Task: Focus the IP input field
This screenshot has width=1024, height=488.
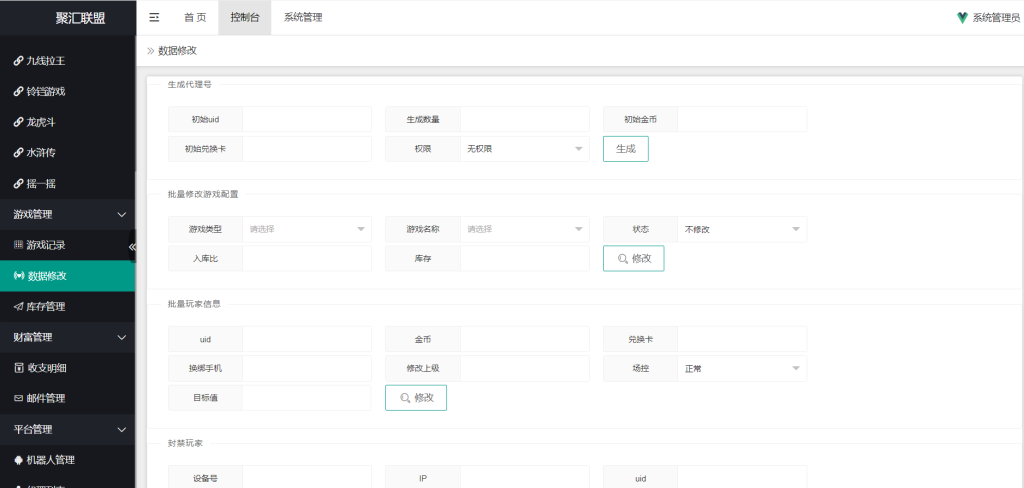Action: coord(524,477)
